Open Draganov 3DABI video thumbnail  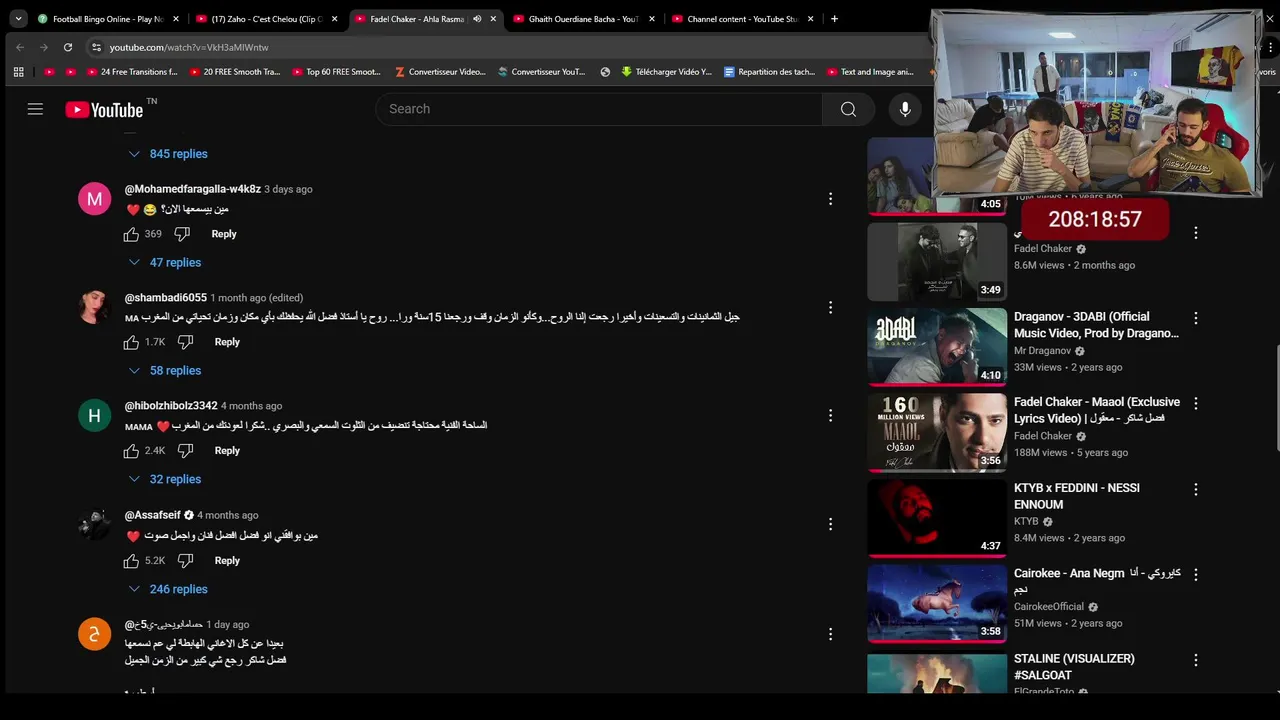tap(937, 346)
